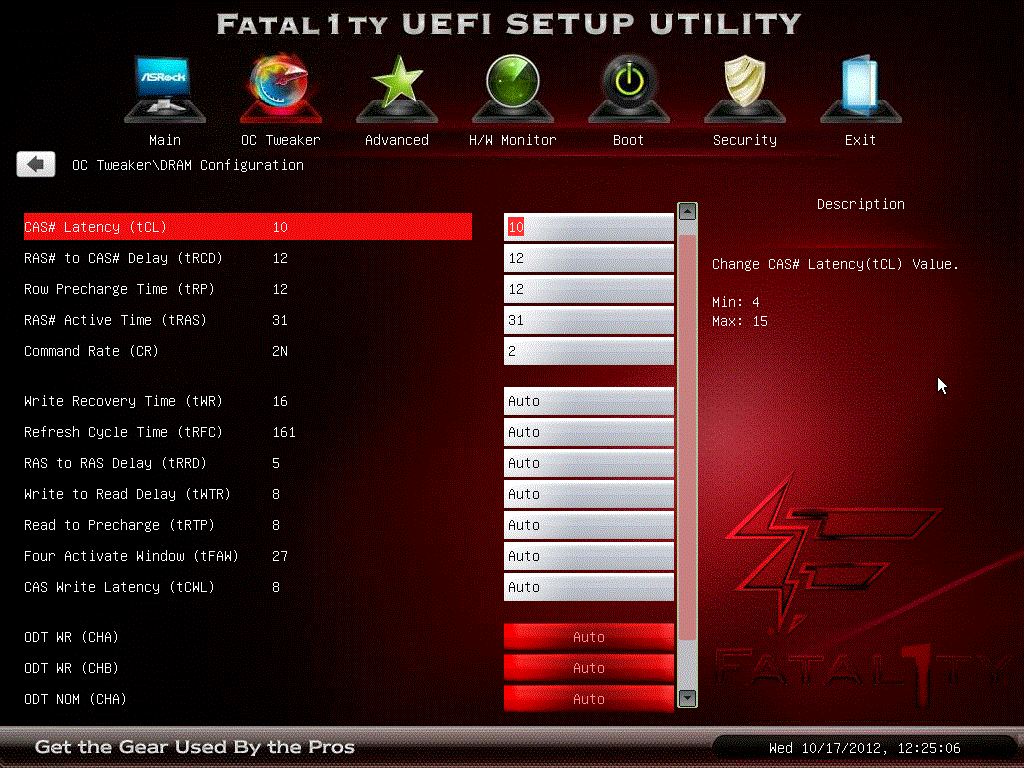This screenshot has width=1024, height=768.
Task: Select the Boot power icon
Action: point(629,89)
